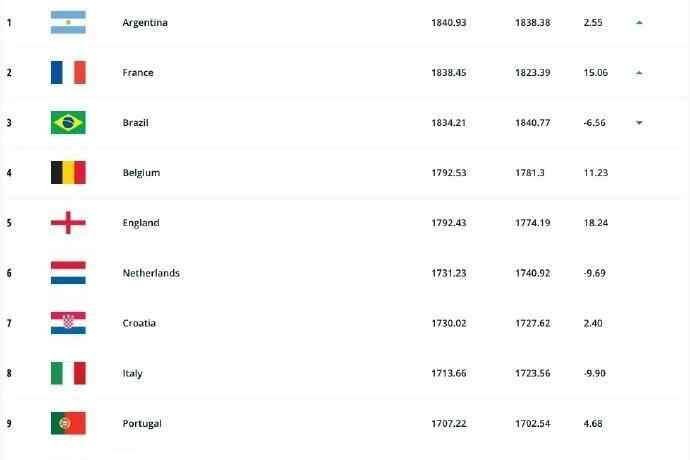This screenshot has height=460, width=690.
Task: Click the England flag icon
Action: pyautogui.click(x=68, y=222)
